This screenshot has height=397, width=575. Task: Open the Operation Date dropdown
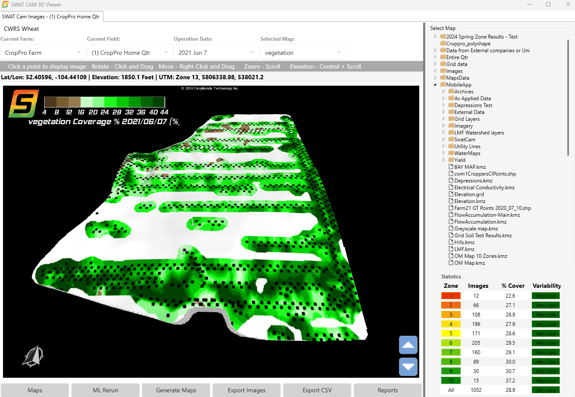pyautogui.click(x=216, y=53)
